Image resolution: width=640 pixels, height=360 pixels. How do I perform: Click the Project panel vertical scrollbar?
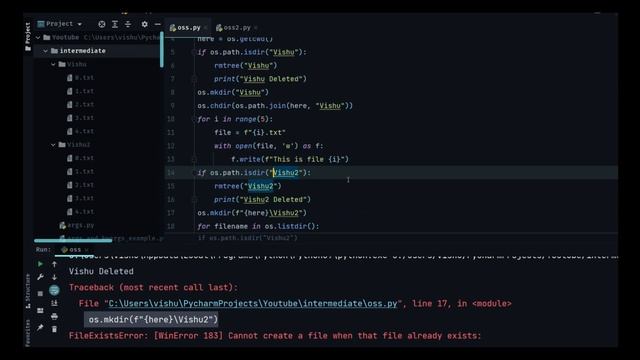(162, 50)
